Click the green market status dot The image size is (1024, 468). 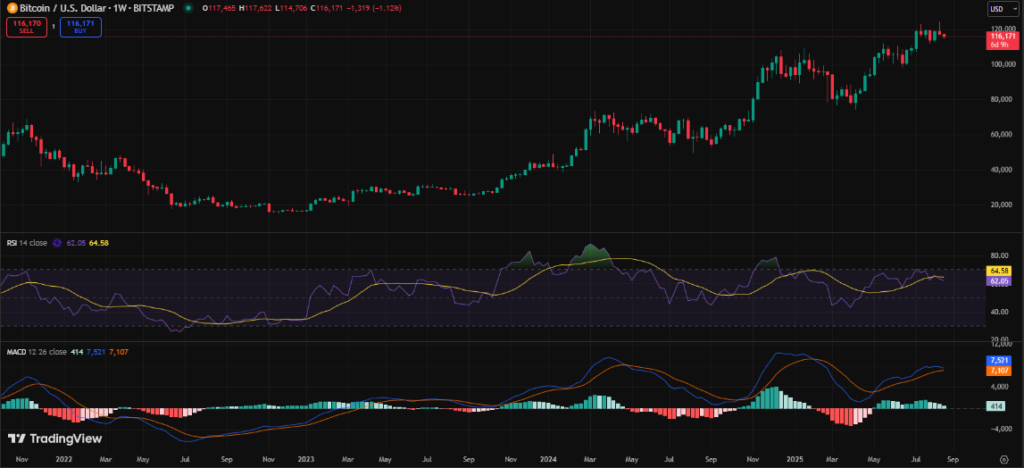[x=189, y=8]
